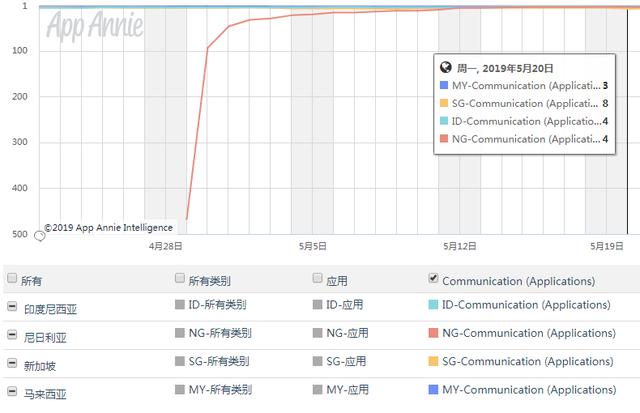Click MY-Communication blue color swatch

(x=433, y=389)
